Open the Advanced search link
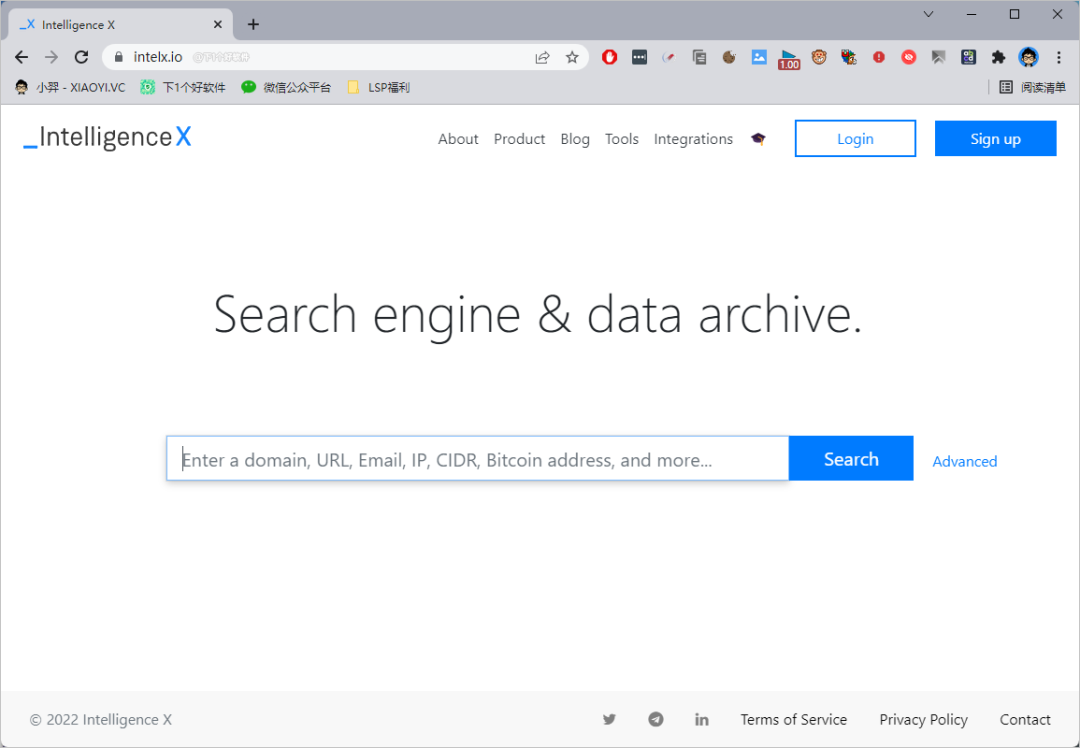Viewport: 1080px width, 748px height. coord(964,461)
